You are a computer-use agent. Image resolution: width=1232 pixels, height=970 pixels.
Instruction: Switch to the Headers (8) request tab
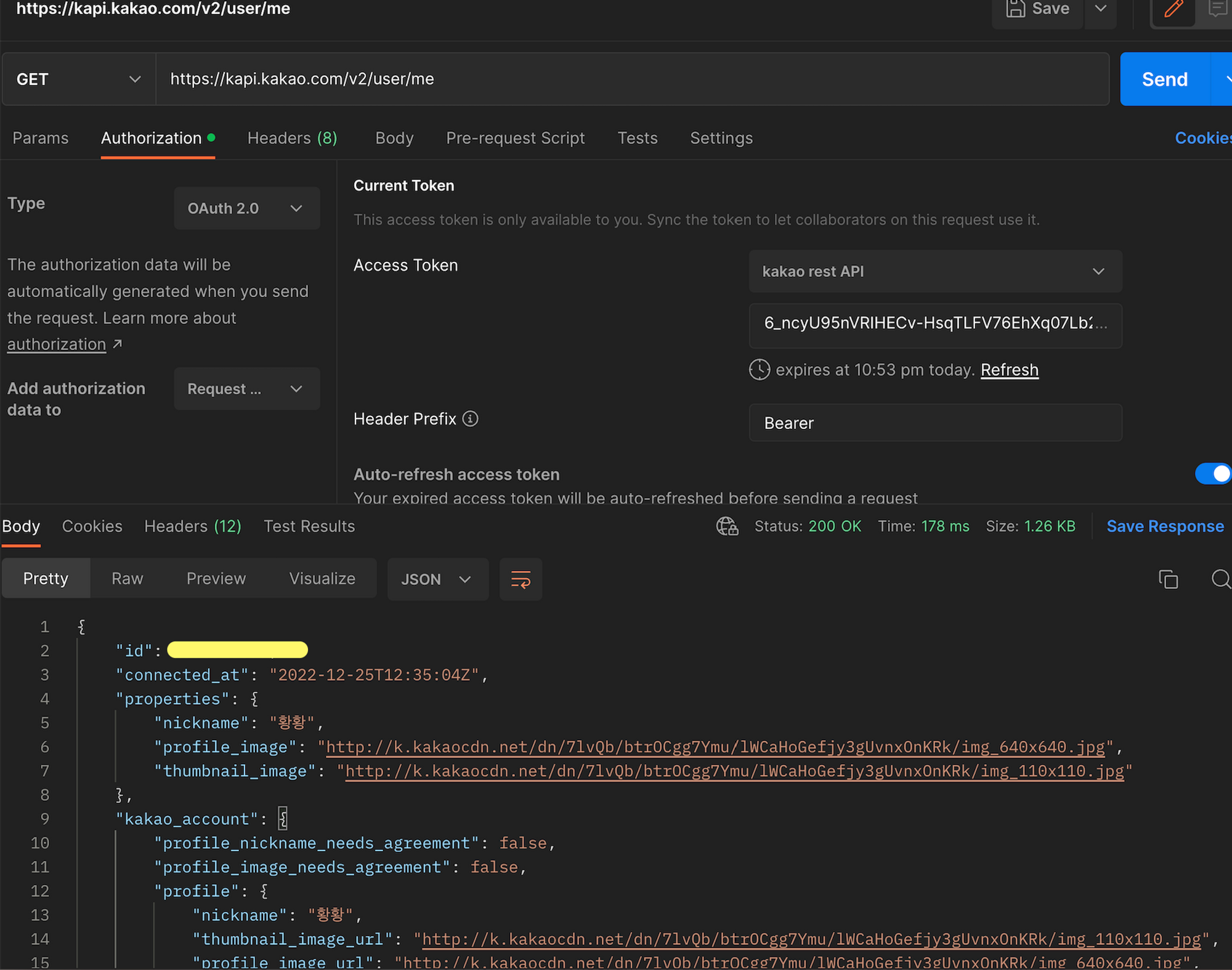pos(292,138)
